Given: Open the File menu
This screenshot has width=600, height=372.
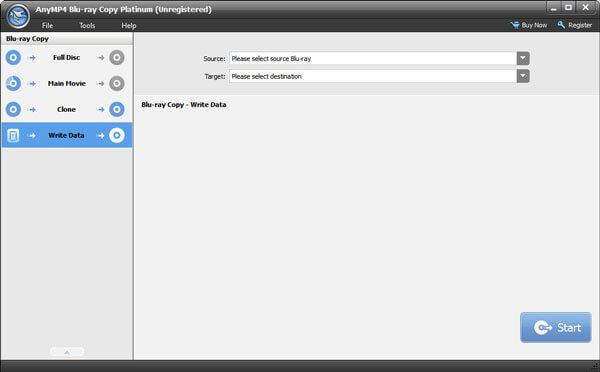Looking at the screenshot, I should coord(47,25).
